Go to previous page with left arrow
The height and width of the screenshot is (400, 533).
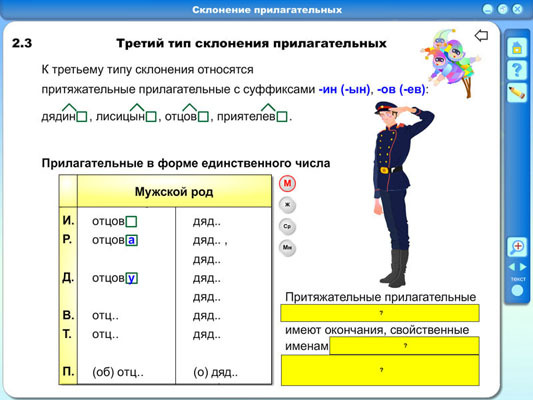pyautogui.click(x=512, y=267)
